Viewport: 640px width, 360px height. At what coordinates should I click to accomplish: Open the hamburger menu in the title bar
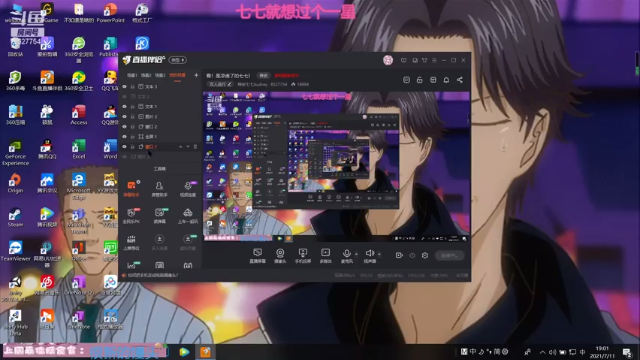tap(434, 60)
